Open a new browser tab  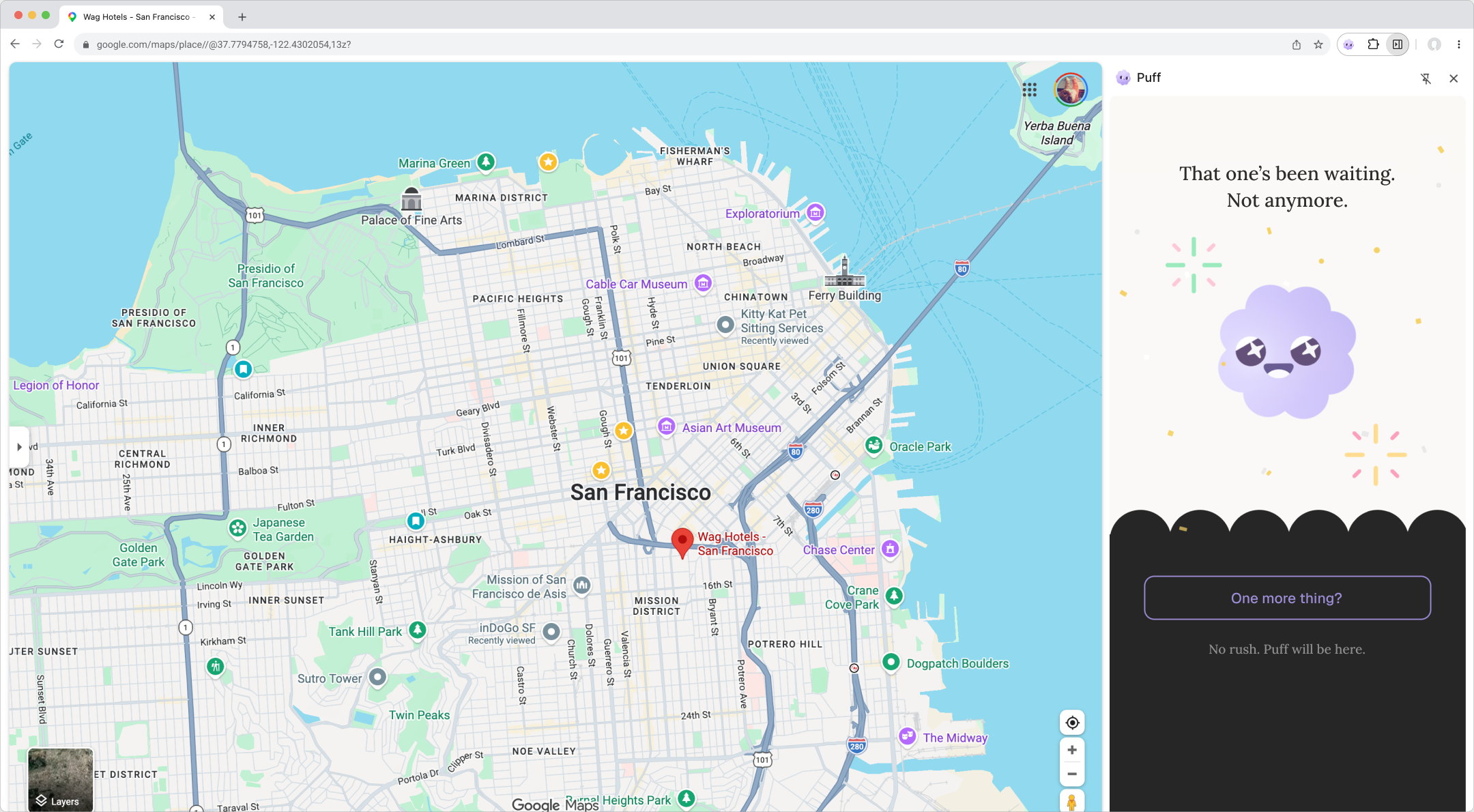pyautogui.click(x=242, y=17)
